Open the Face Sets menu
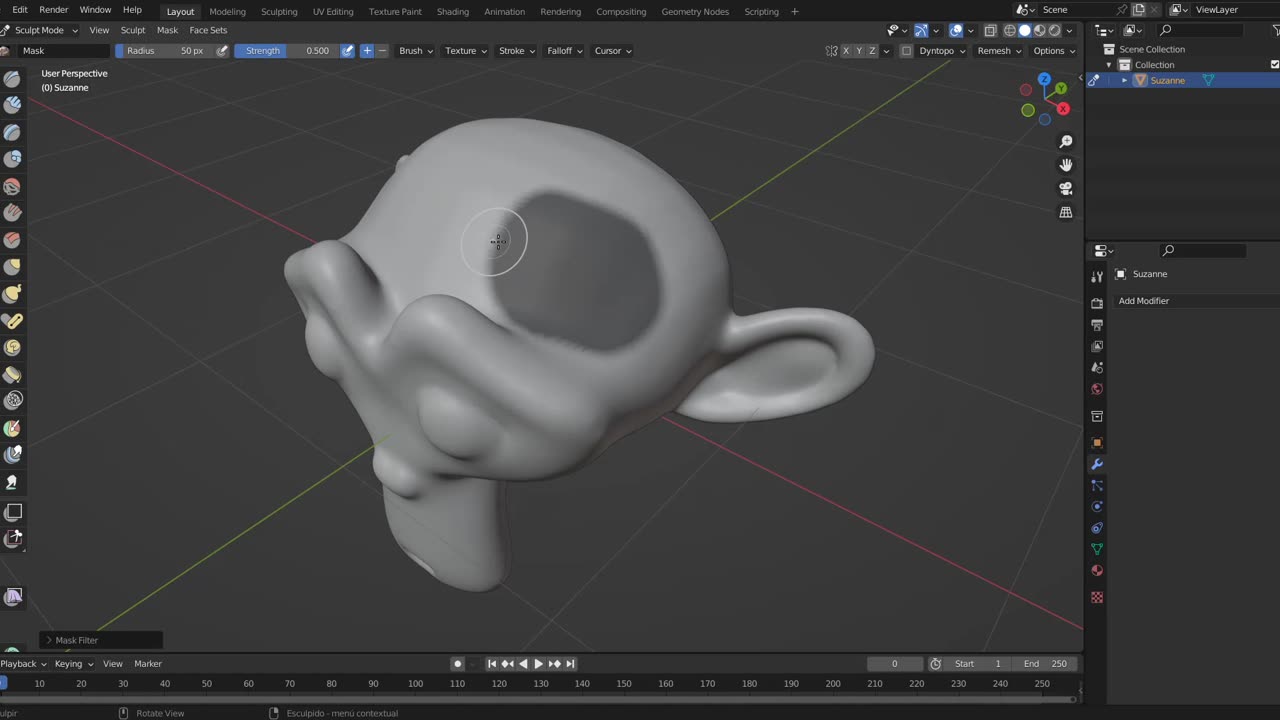The height and width of the screenshot is (720, 1280). pyautogui.click(x=208, y=30)
